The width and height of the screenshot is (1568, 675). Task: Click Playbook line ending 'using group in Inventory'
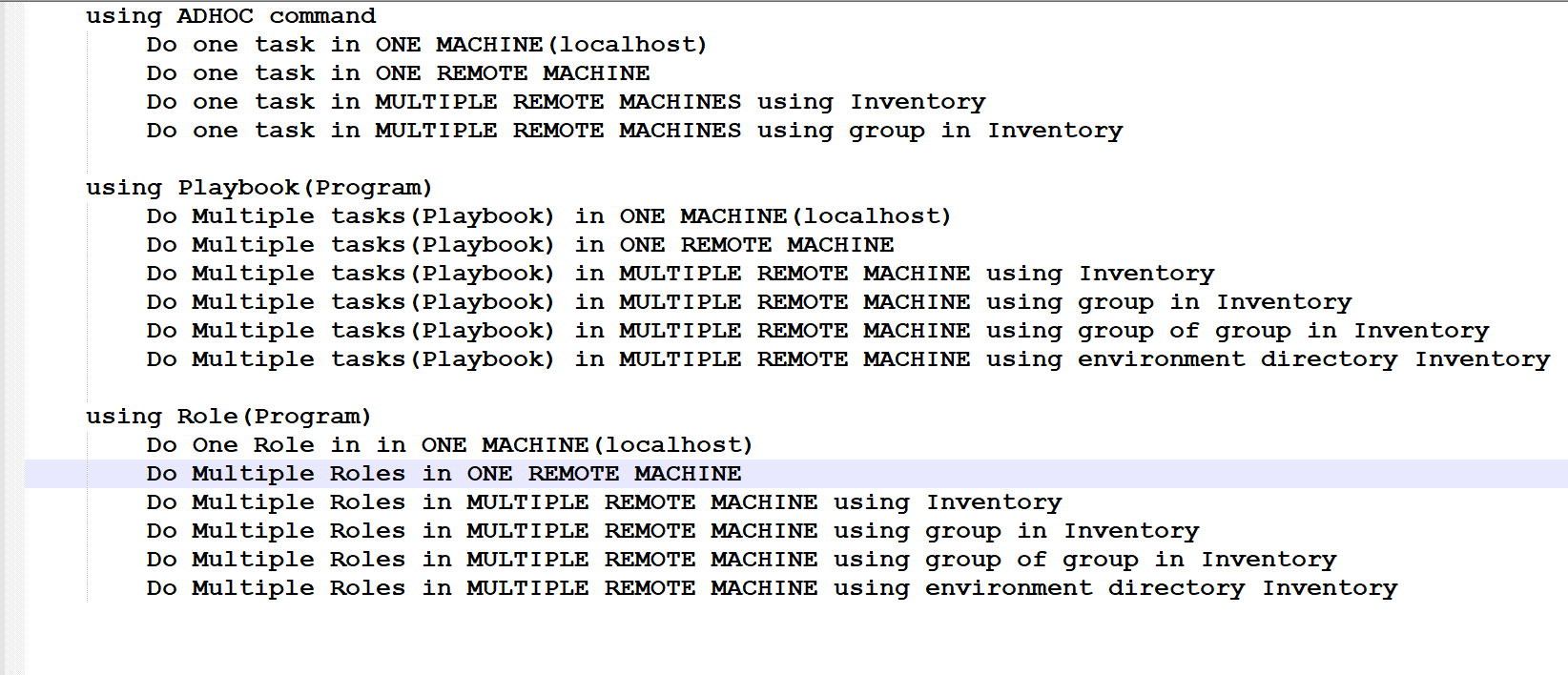(x=749, y=302)
